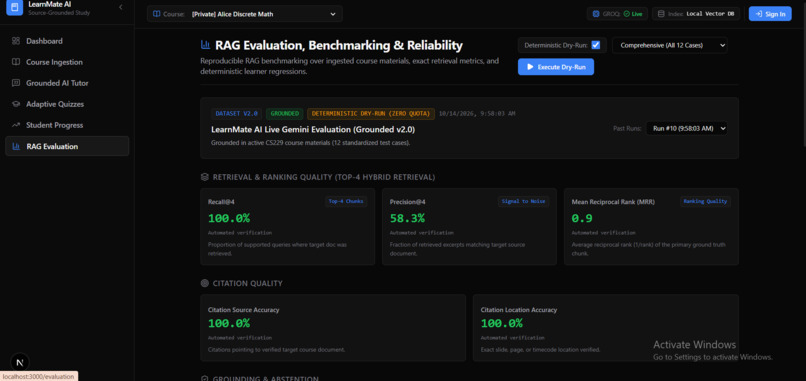Screen dimensions: 806x381
Task: Click the book icon beside Course label
Action: coord(157,14)
